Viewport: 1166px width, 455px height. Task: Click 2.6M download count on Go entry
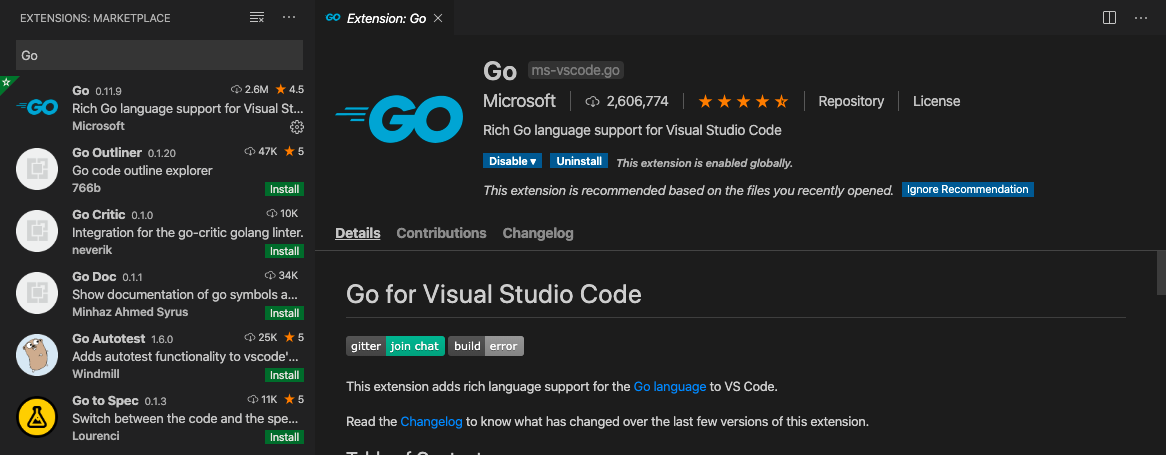250,89
